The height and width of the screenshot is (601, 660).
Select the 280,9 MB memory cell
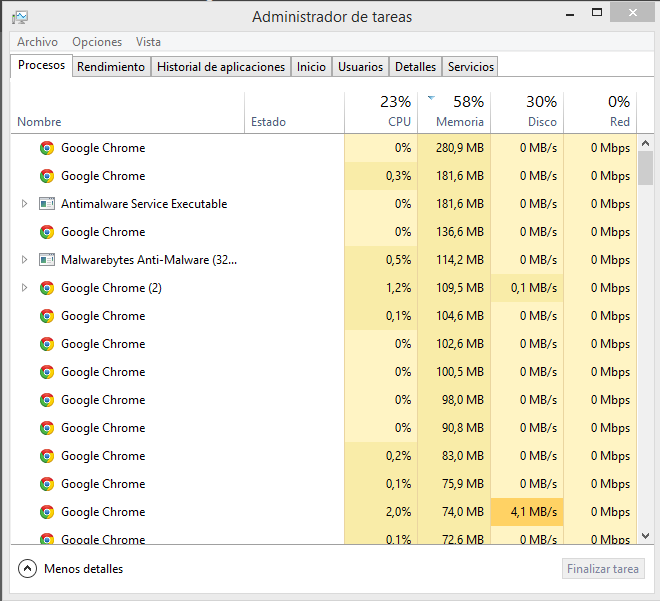(454, 148)
